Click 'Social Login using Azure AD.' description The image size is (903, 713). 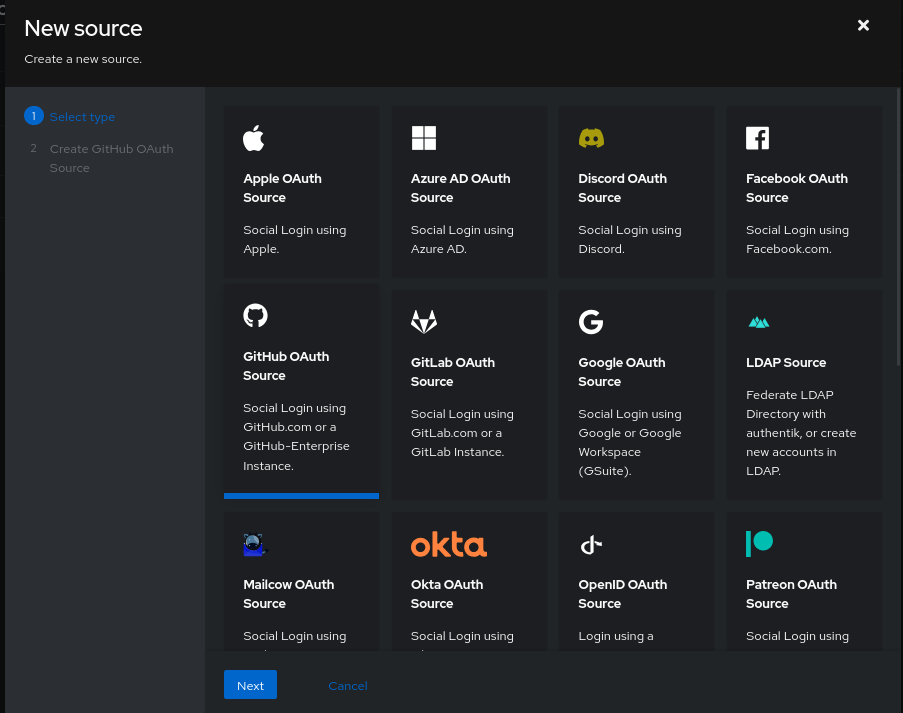click(x=462, y=240)
